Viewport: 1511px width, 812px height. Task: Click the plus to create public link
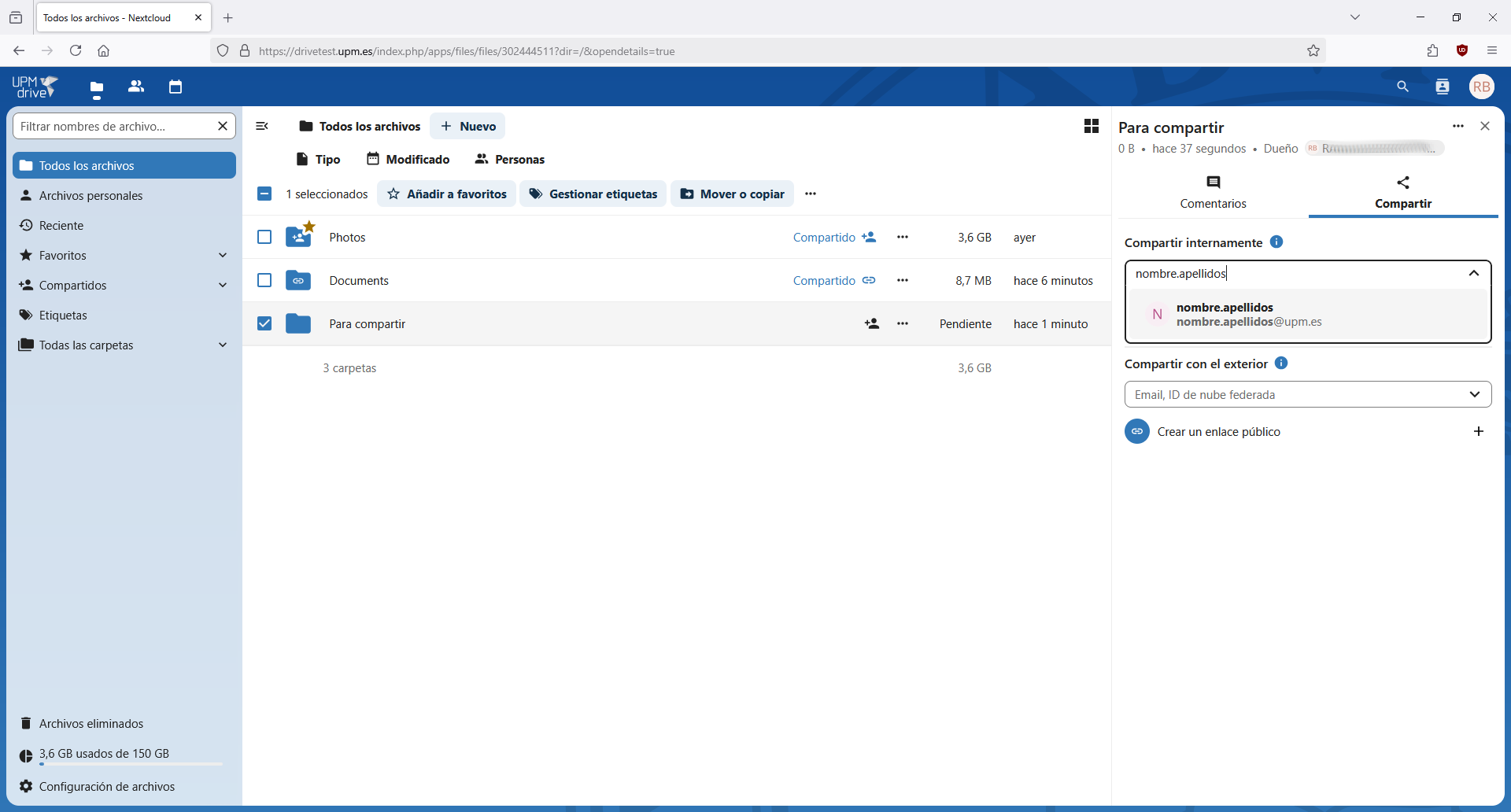pos(1479,431)
